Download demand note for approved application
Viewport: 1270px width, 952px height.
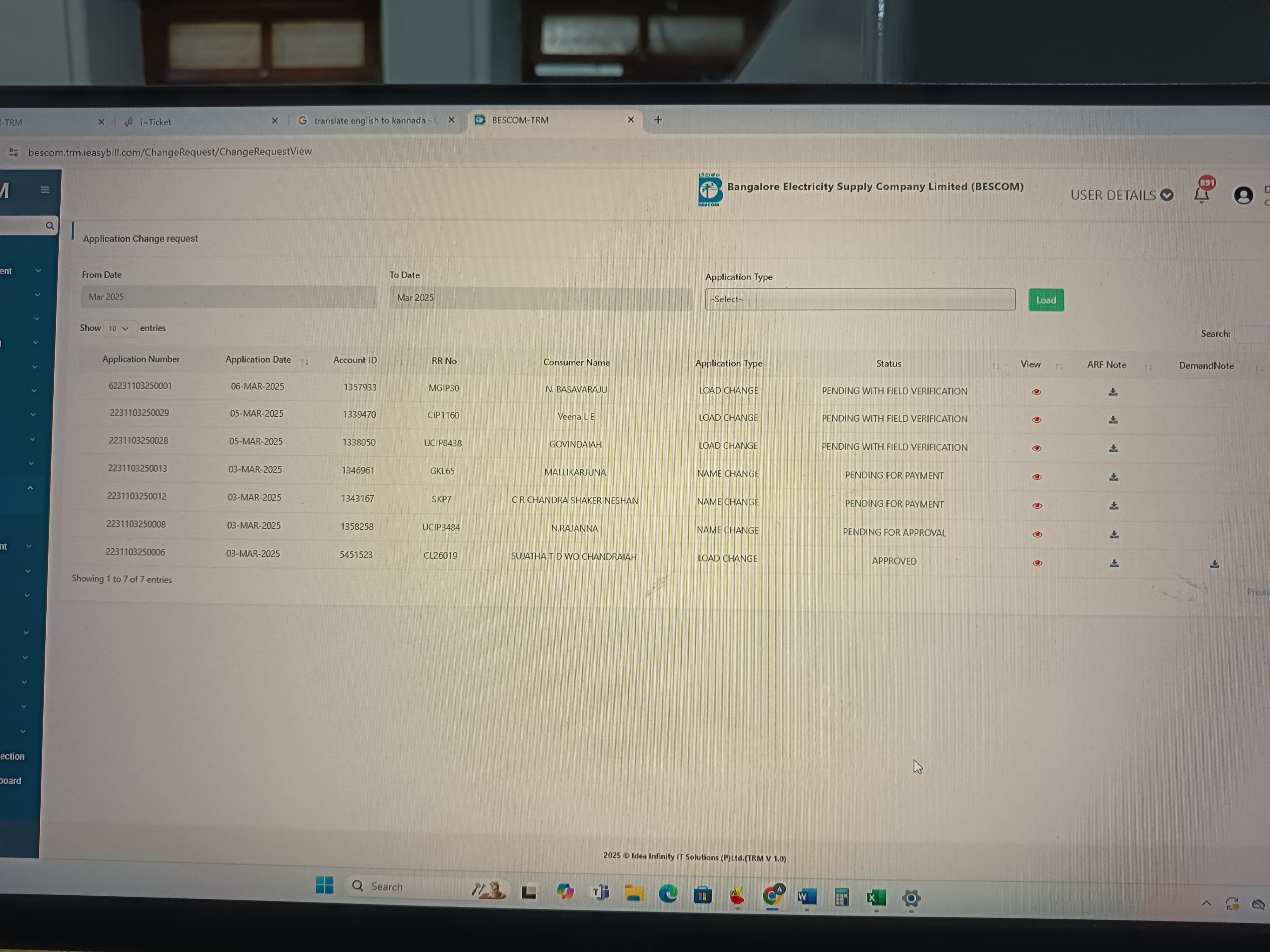point(1215,565)
